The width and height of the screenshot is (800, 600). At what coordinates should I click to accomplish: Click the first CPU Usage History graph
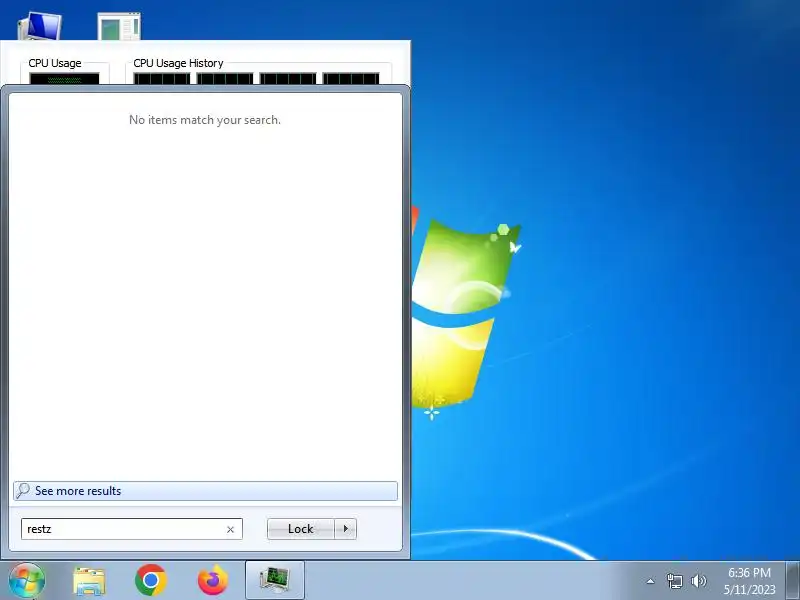[x=162, y=79]
